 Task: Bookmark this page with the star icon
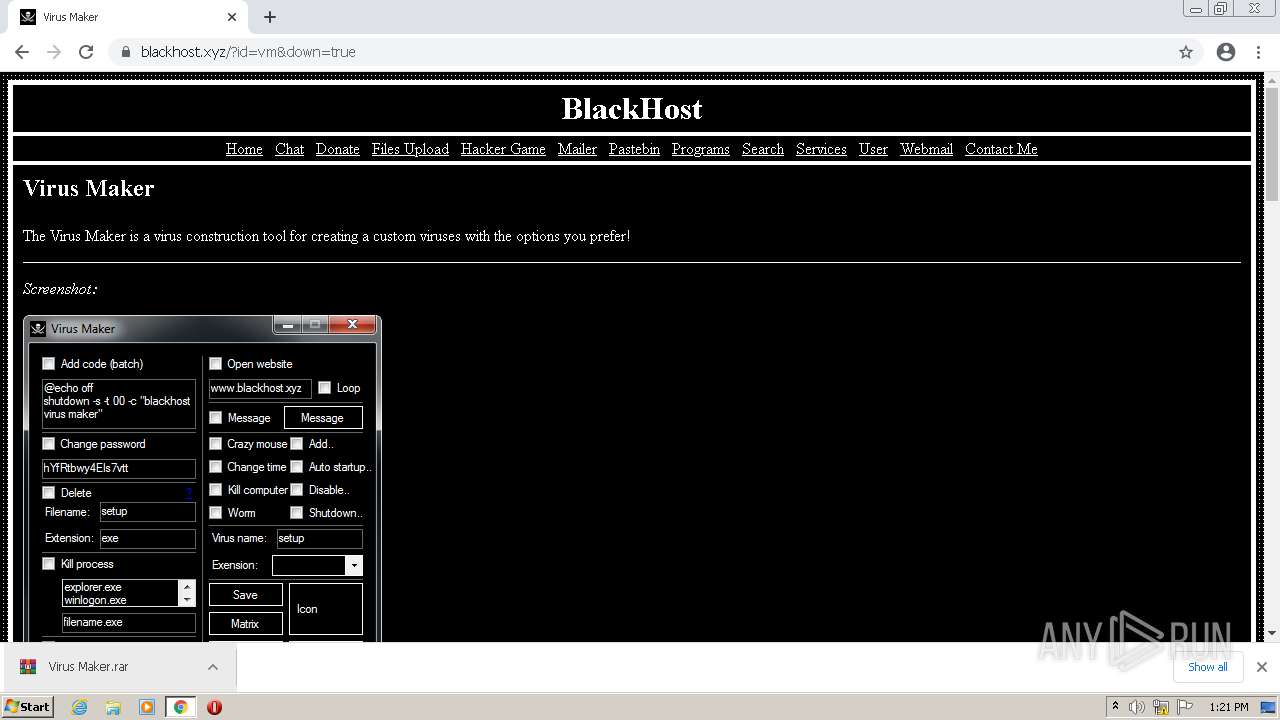pyautogui.click(x=1186, y=52)
